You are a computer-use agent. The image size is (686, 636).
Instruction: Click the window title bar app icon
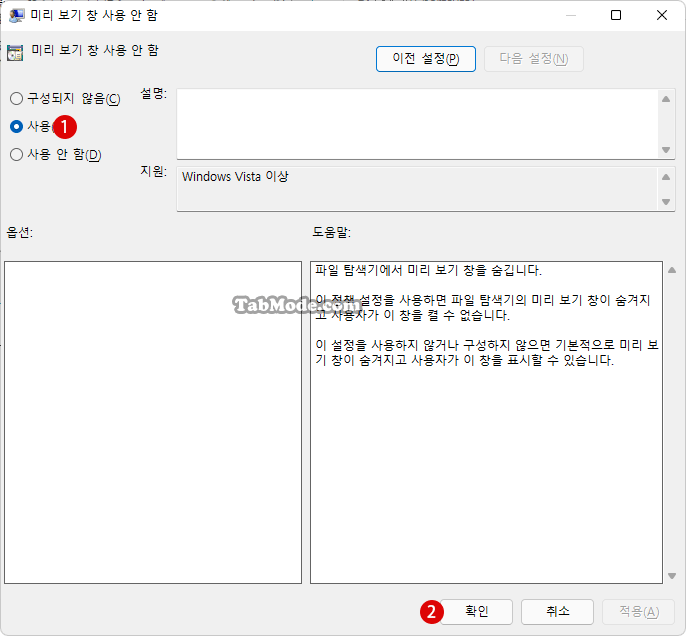(x=17, y=15)
